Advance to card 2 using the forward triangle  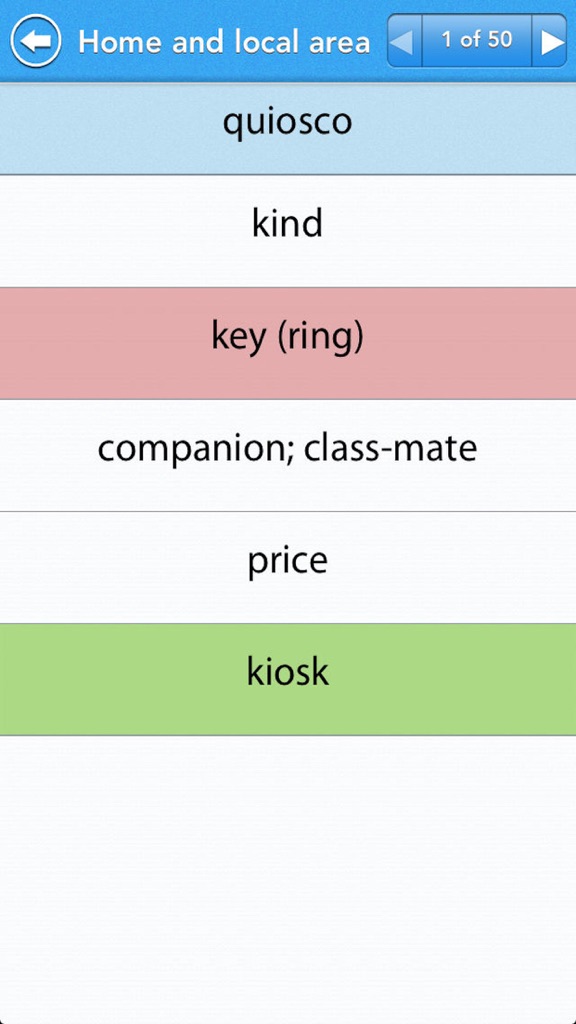point(550,41)
